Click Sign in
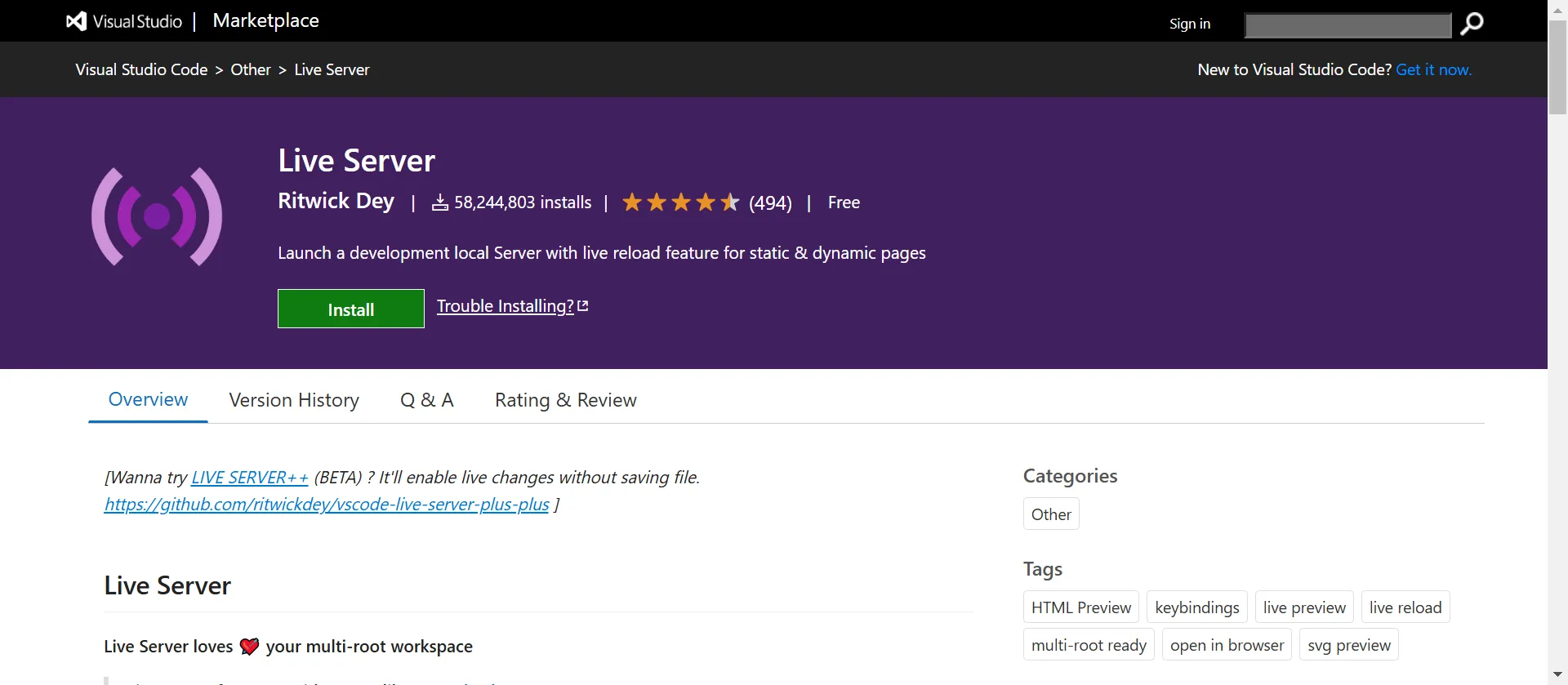Image resolution: width=1568 pixels, height=685 pixels. click(1189, 24)
